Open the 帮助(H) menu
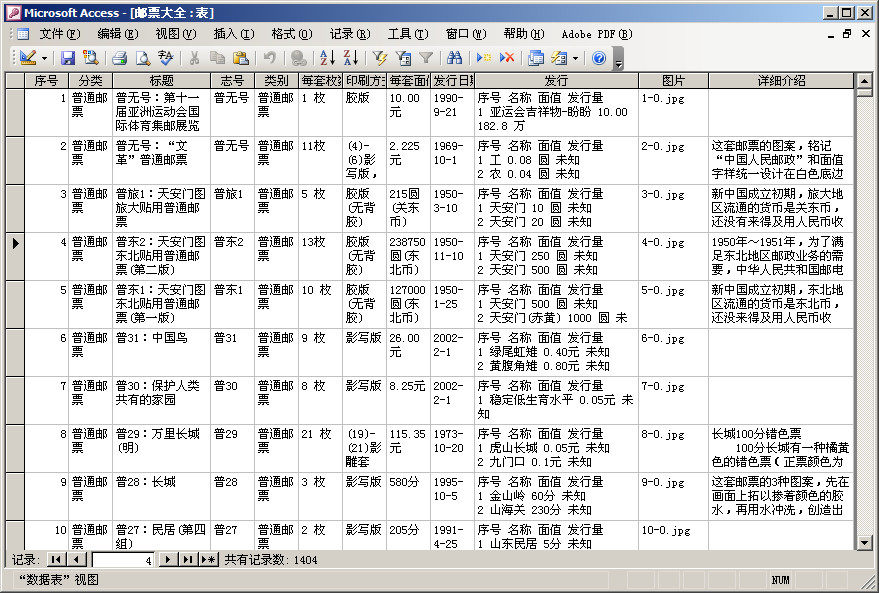 click(x=524, y=34)
